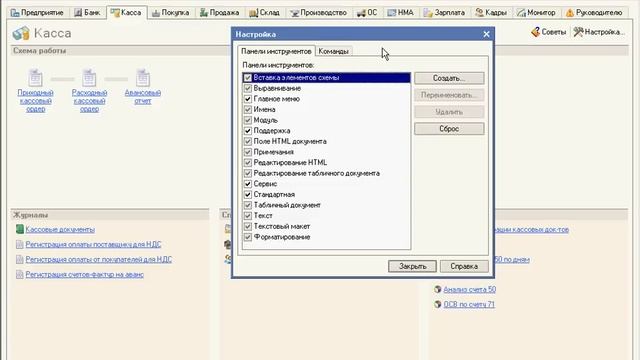Viewport: 640px width, 360px height.
Task: Open the ОС tab
Action: (367, 13)
